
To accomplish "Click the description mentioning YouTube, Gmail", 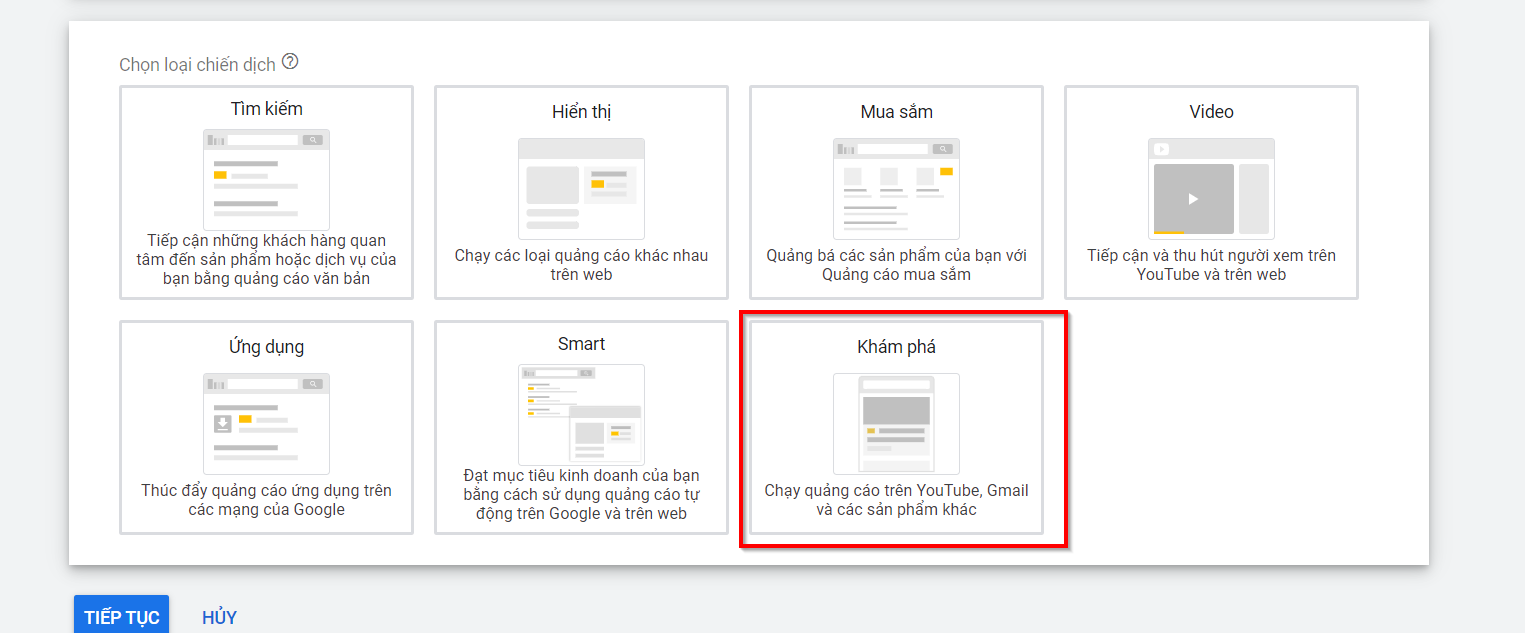I will [896, 500].
